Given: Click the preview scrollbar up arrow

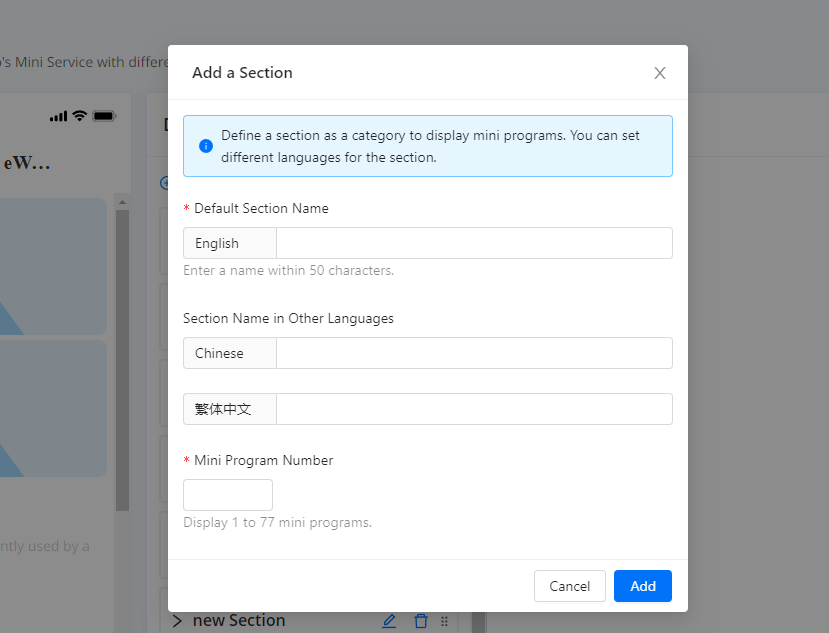Looking at the screenshot, I should pyautogui.click(x=122, y=202).
